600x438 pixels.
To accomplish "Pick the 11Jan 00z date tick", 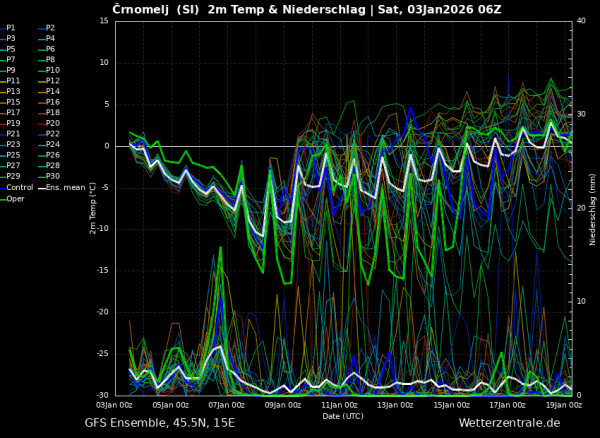I will pos(340,405).
